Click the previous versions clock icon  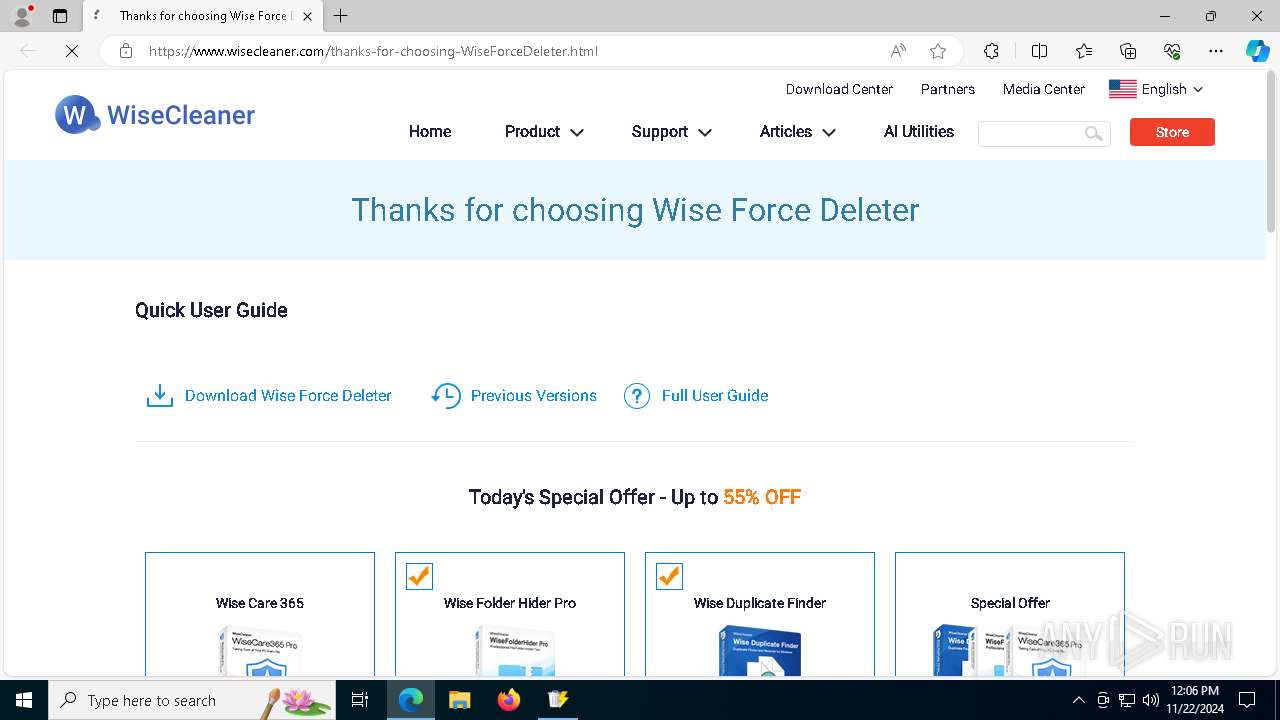446,396
